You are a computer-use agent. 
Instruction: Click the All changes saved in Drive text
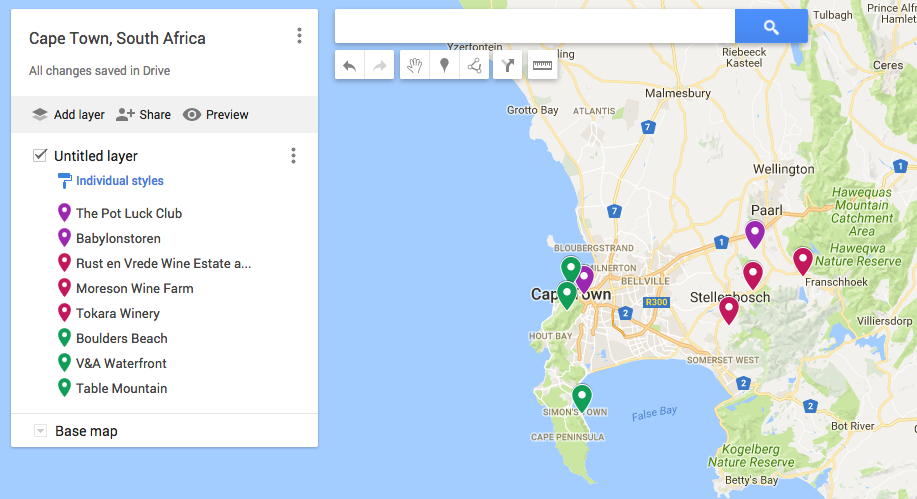(99, 71)
